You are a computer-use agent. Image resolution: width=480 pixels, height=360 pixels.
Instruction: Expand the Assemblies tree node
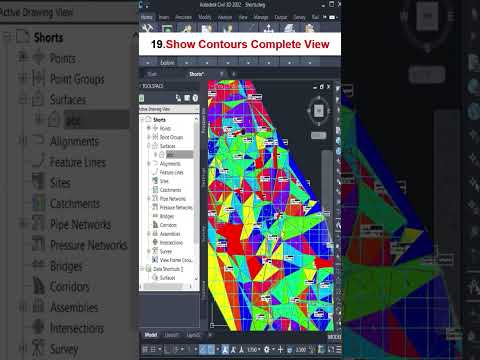(149, 233)
